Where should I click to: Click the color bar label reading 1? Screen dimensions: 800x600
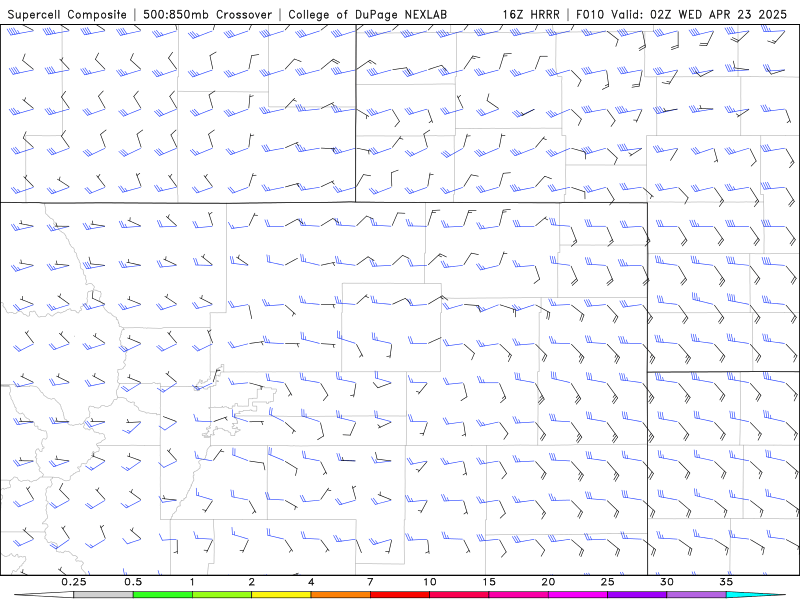click(192, 582)
